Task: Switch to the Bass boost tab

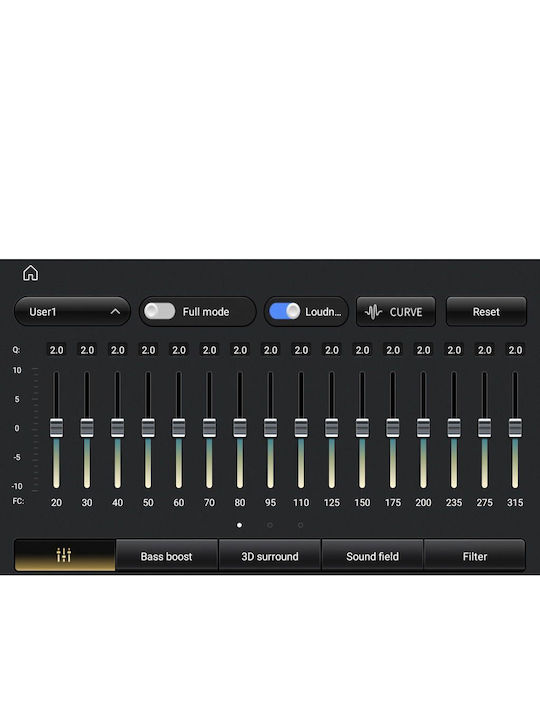Action: pyautogui.click(x=167, y=556)
